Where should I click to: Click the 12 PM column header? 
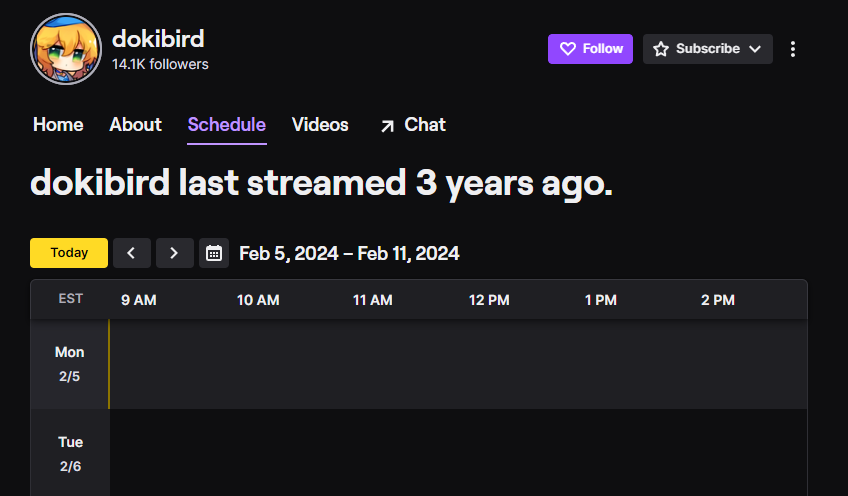tap(489, 300)
